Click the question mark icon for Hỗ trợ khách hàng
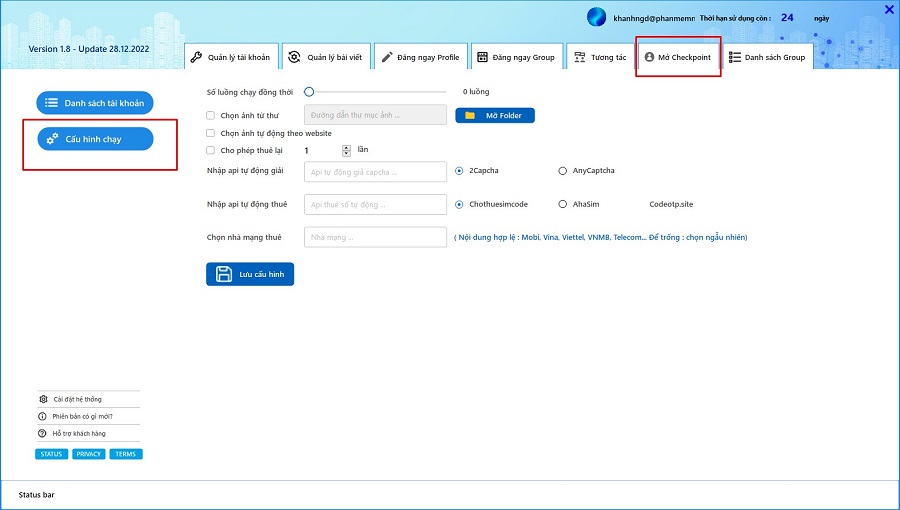900x510 pixels. point(42,433)
